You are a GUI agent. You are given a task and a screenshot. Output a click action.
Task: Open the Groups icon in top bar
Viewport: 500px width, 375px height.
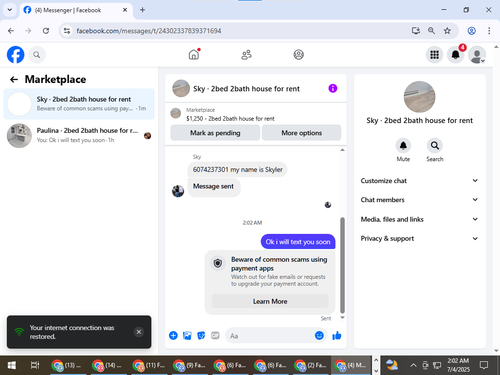(298, 55)
